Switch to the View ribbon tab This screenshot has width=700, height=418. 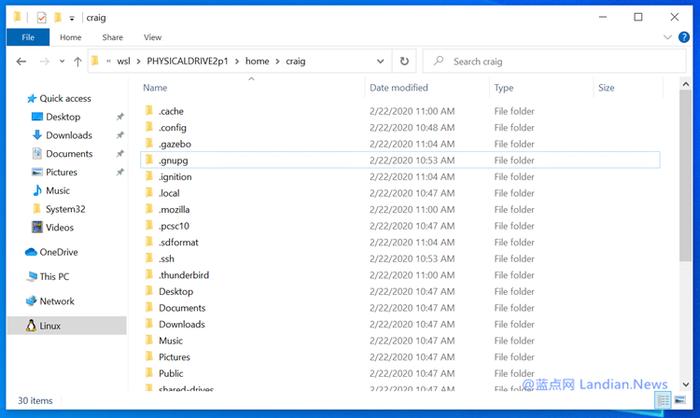click(x=152, y=38)
